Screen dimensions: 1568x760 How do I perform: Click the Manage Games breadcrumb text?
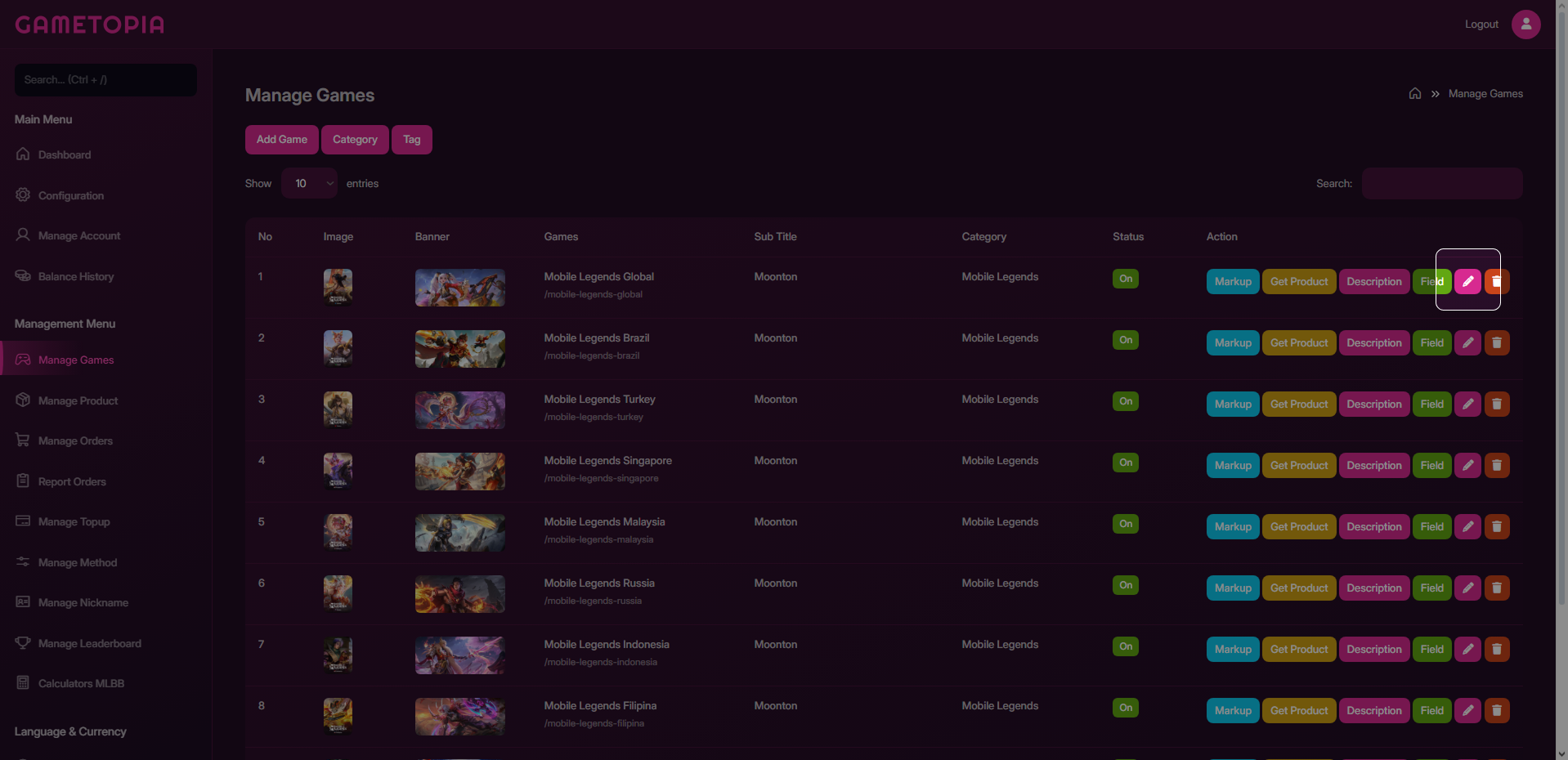(x=1485, y=94)
